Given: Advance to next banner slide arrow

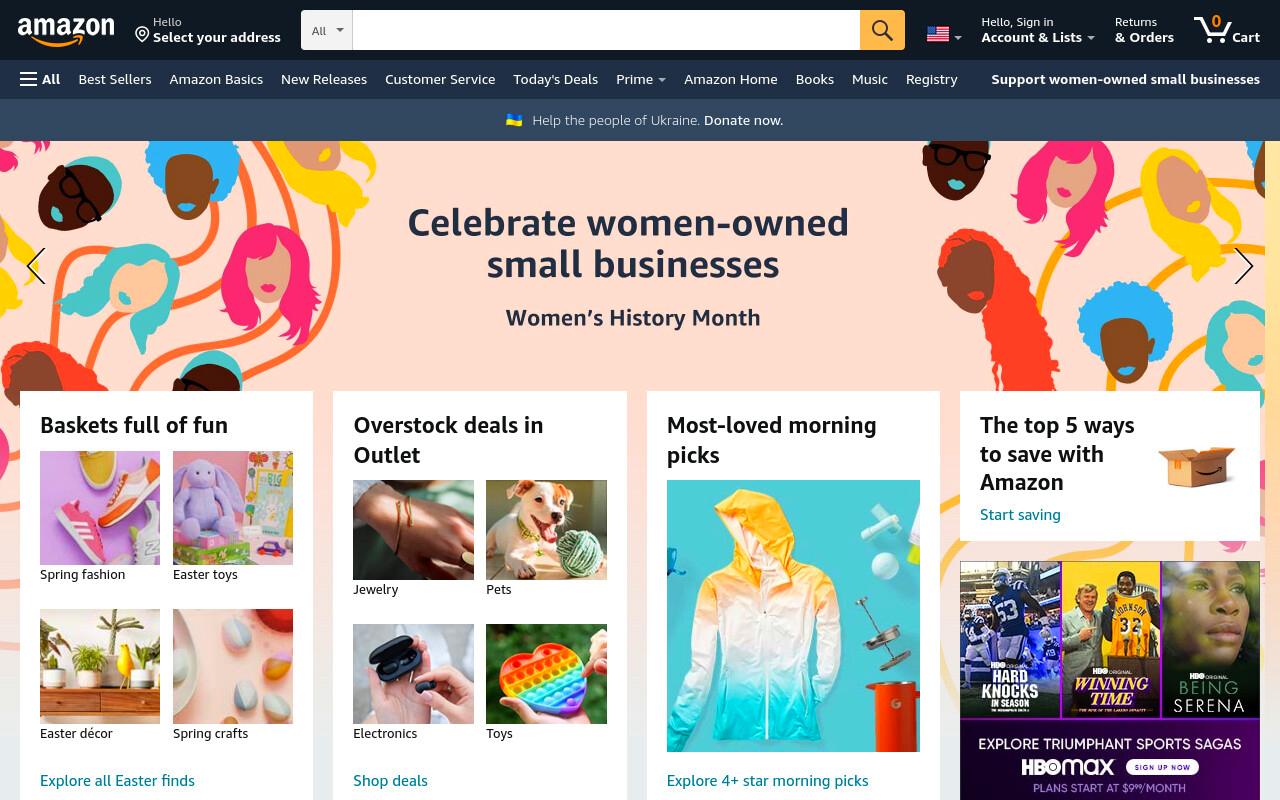Looking at the screenshot, I should coord(1243,266).
